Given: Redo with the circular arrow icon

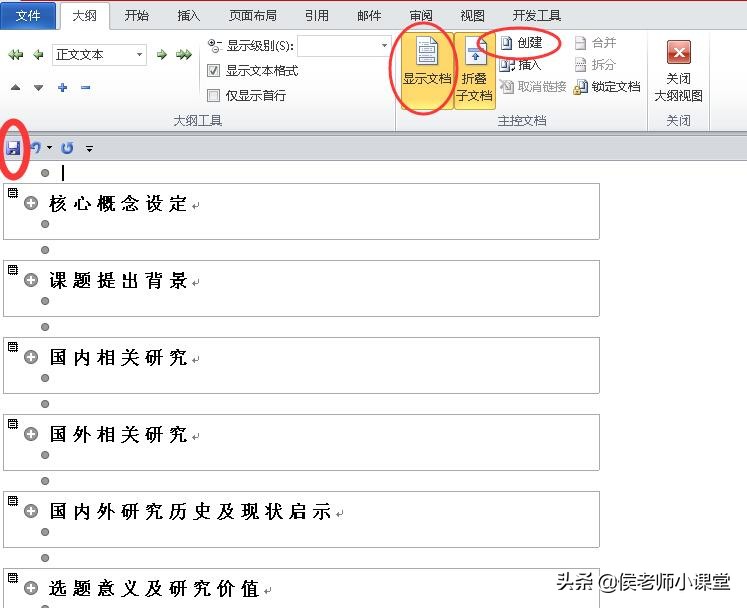Looking at the screenshot, I should pyautogui.click(x=68, y=148).
